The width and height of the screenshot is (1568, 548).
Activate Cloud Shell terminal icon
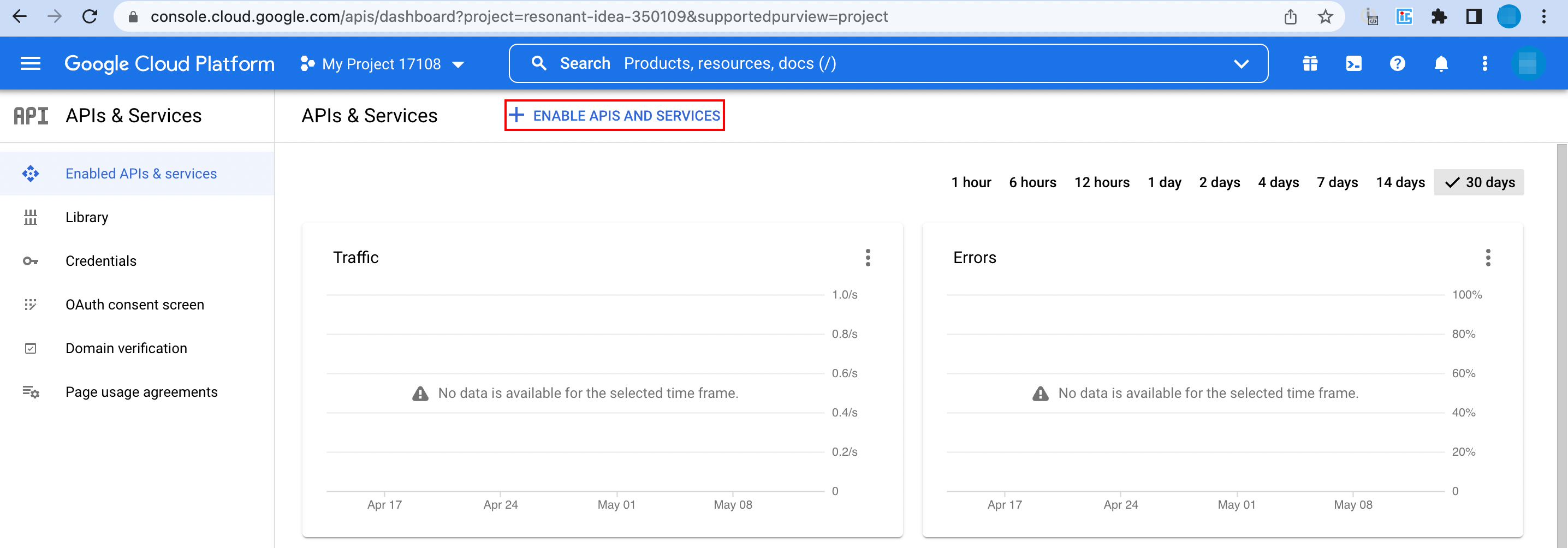(1354, 63)
